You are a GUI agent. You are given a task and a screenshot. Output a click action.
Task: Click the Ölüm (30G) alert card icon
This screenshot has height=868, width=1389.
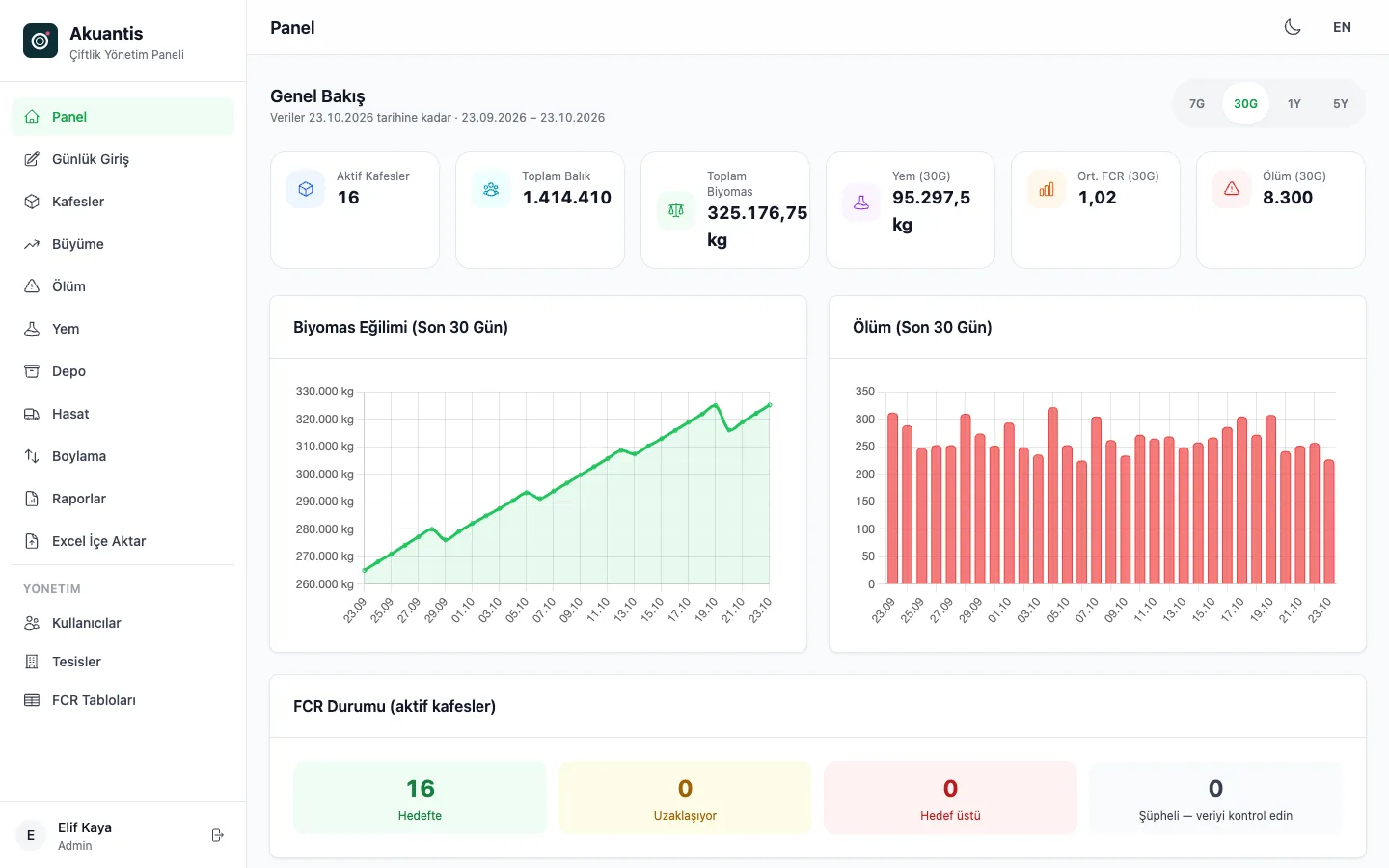click(x=1232, y=189)
